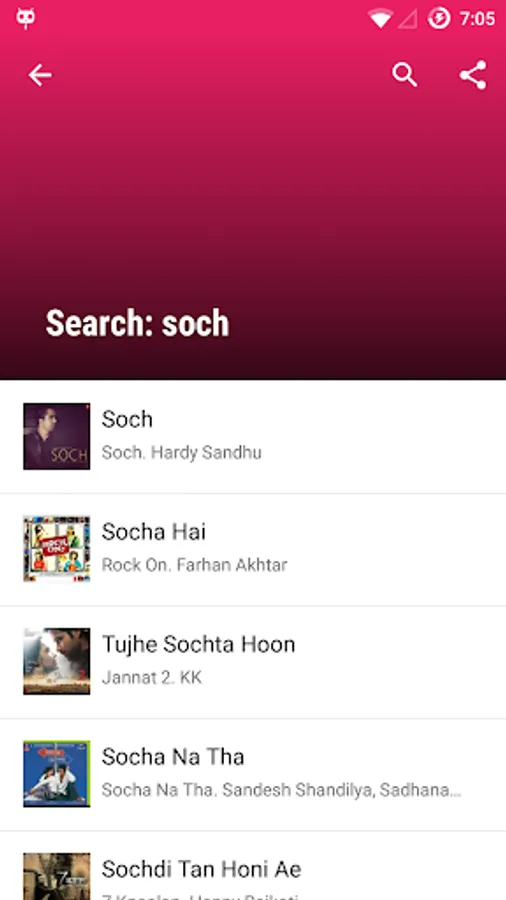The image size is (506, 900).
Task: Tap the 'Rock On. Farhan Akhtar' subtitle
Action: [194, 565]
